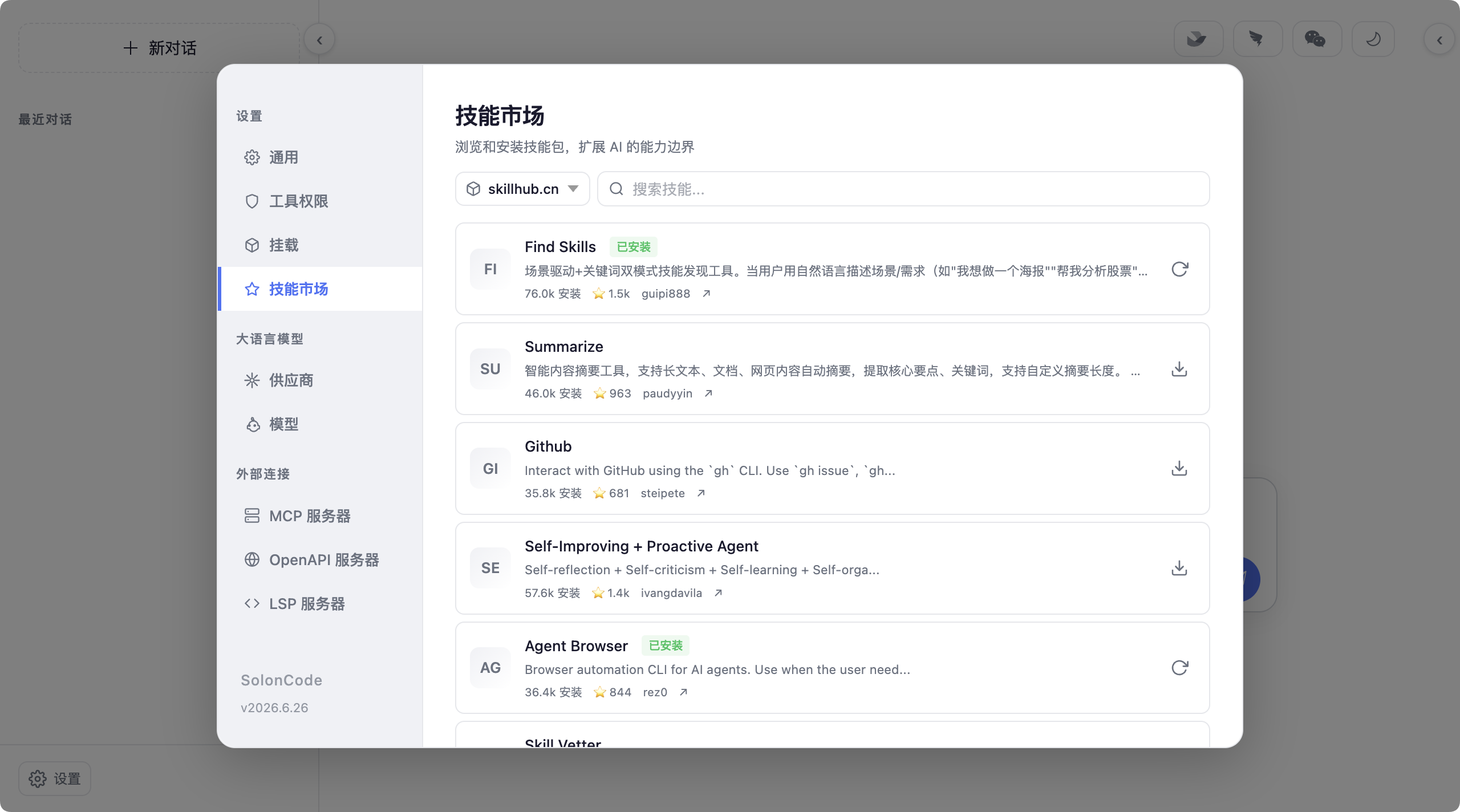1460x812 pixels.
Task: Refresh the Find Skills skill
Action: [1179, 269]
